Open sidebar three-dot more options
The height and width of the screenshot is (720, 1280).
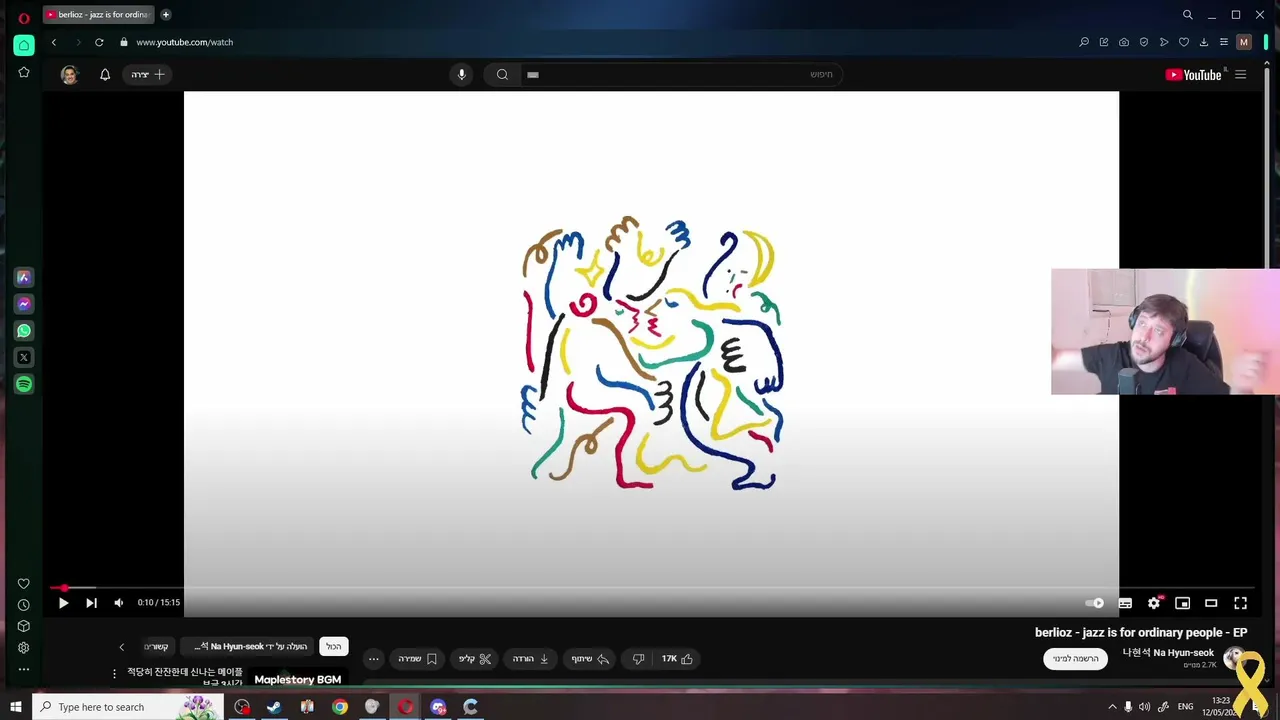(x=24, y=669)
